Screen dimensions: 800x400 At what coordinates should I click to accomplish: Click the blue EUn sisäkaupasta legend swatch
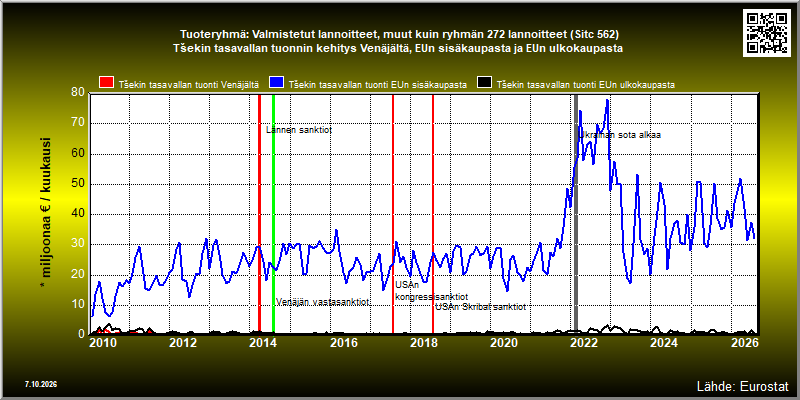(277, 84)
